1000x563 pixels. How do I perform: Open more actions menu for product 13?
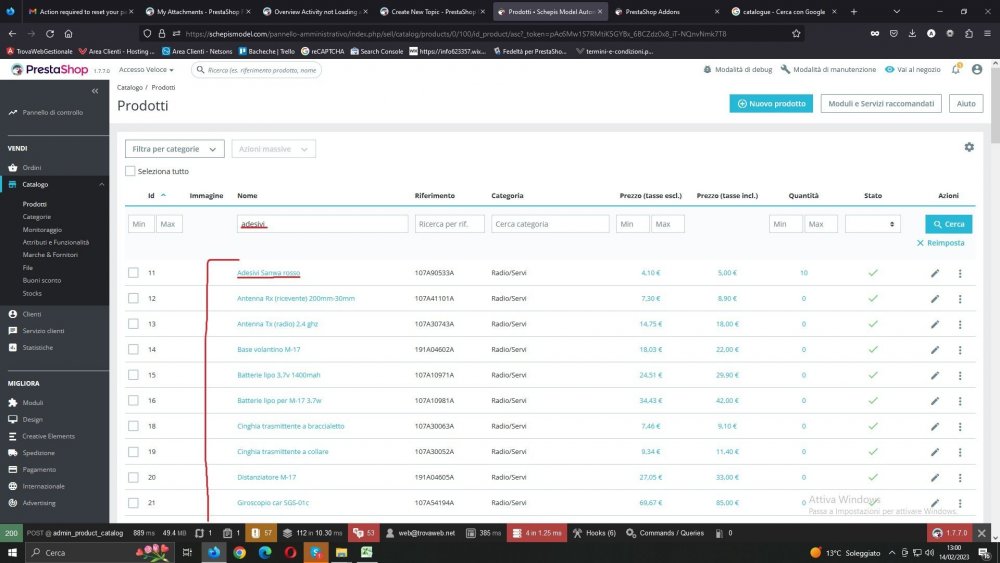[x=960, y=324]
